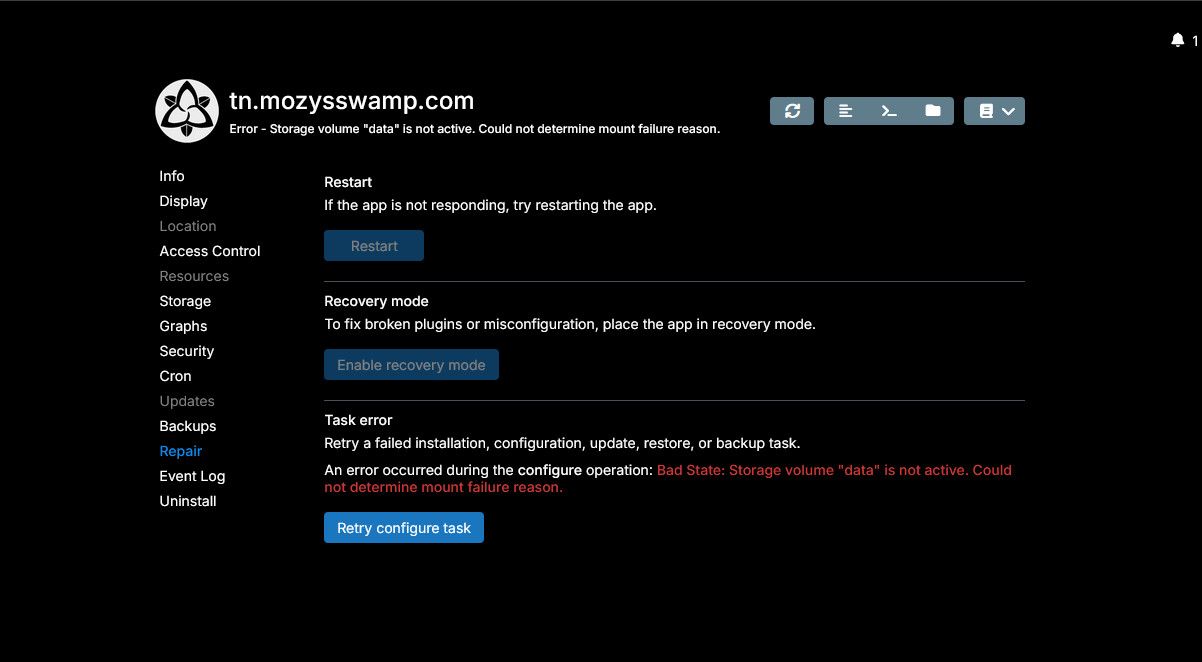Image resolution: width=1202 pixels, height=662 pixels.
Task: View the Event Log section
Action: tap(192, 476)
